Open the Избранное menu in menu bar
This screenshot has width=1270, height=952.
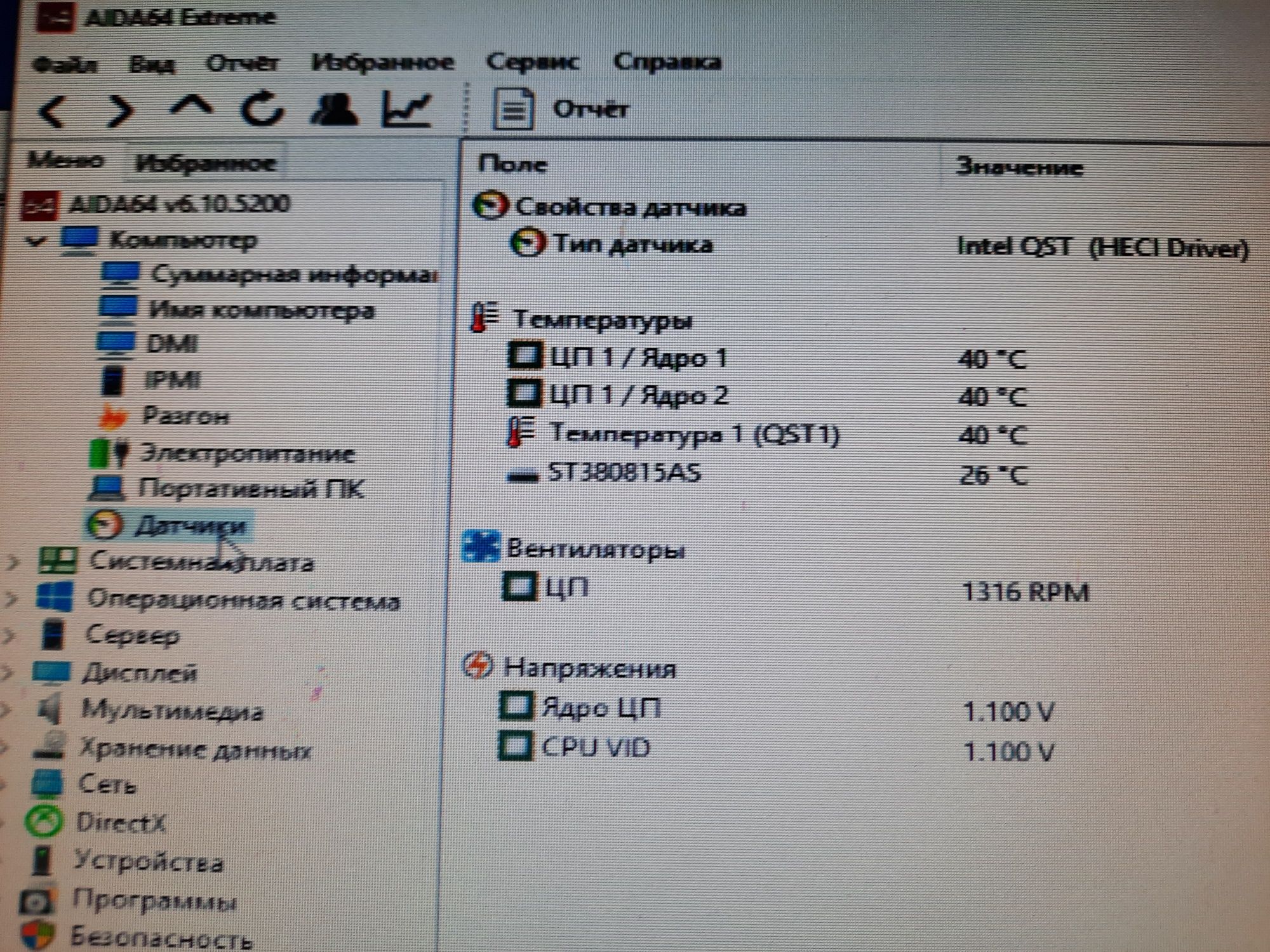(x=383, y=62)
